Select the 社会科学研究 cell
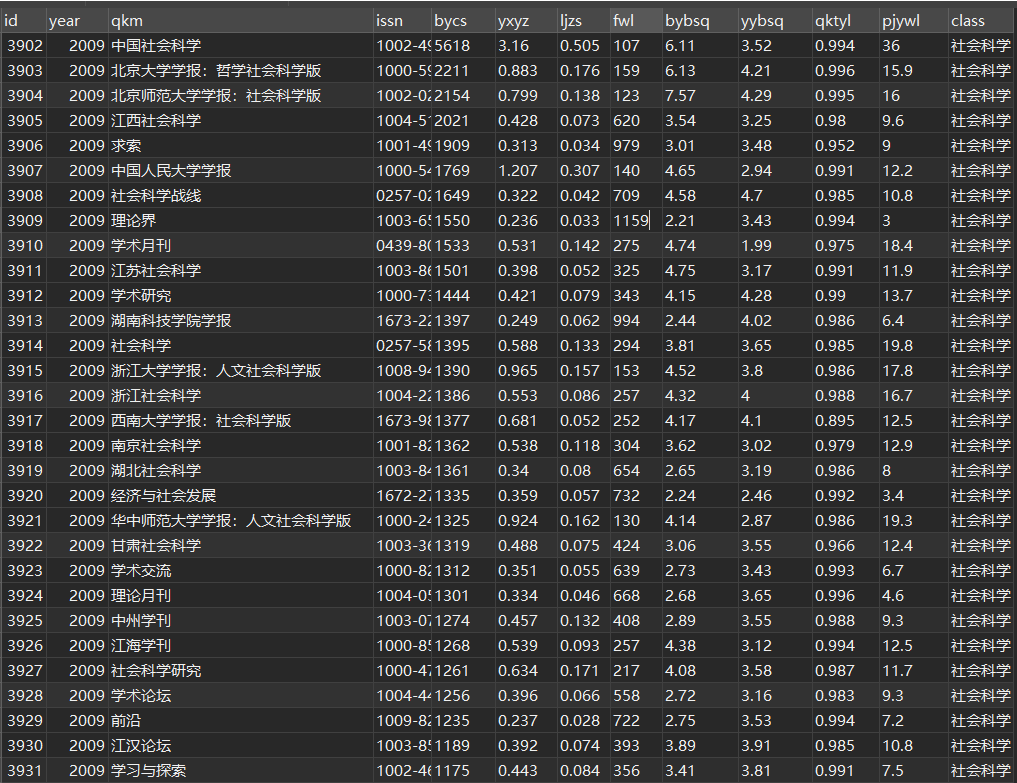The width and height of the screenshot is (1017, 783). (x=241, y=670)
